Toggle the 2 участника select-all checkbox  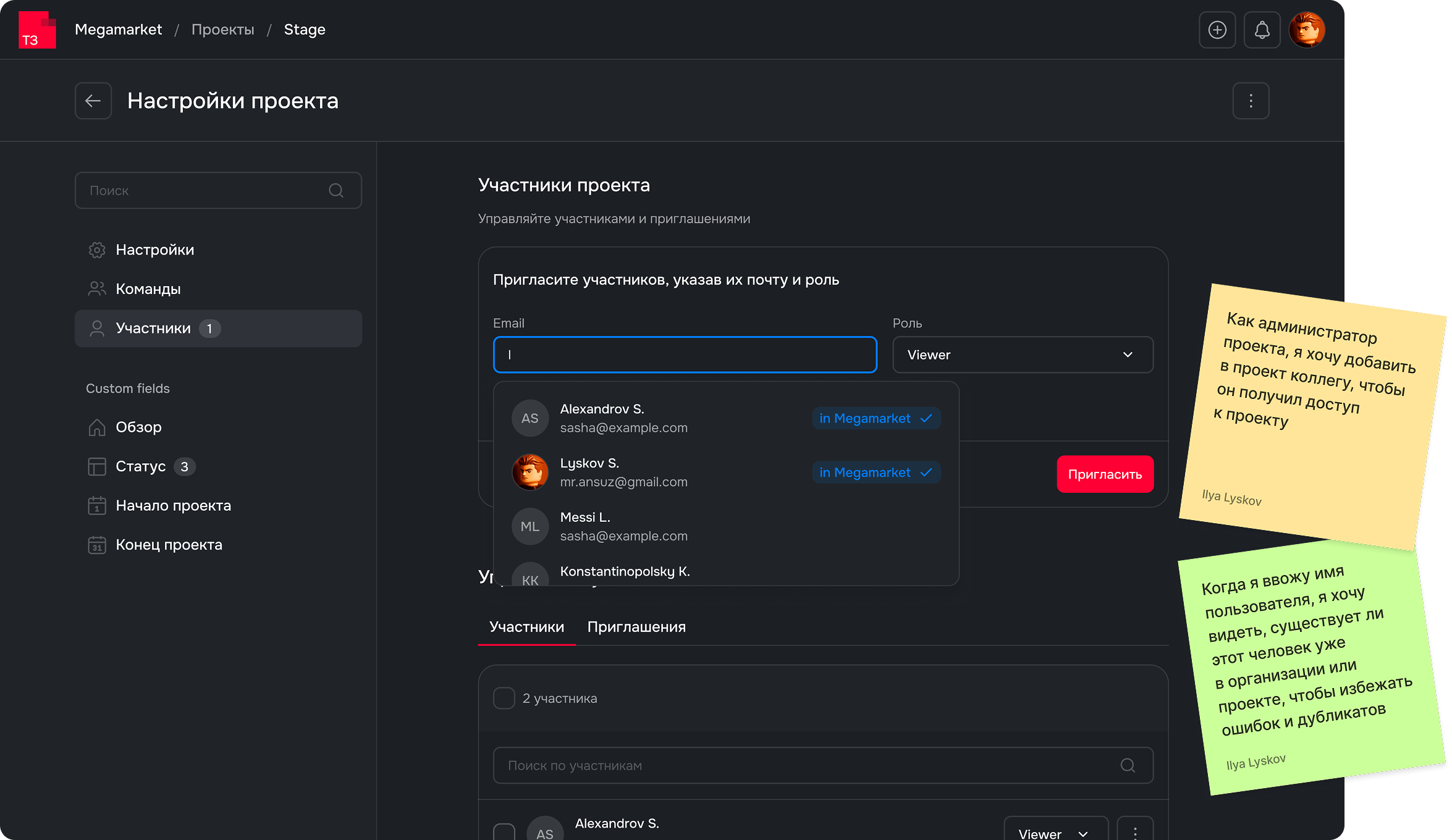(504, 698)
